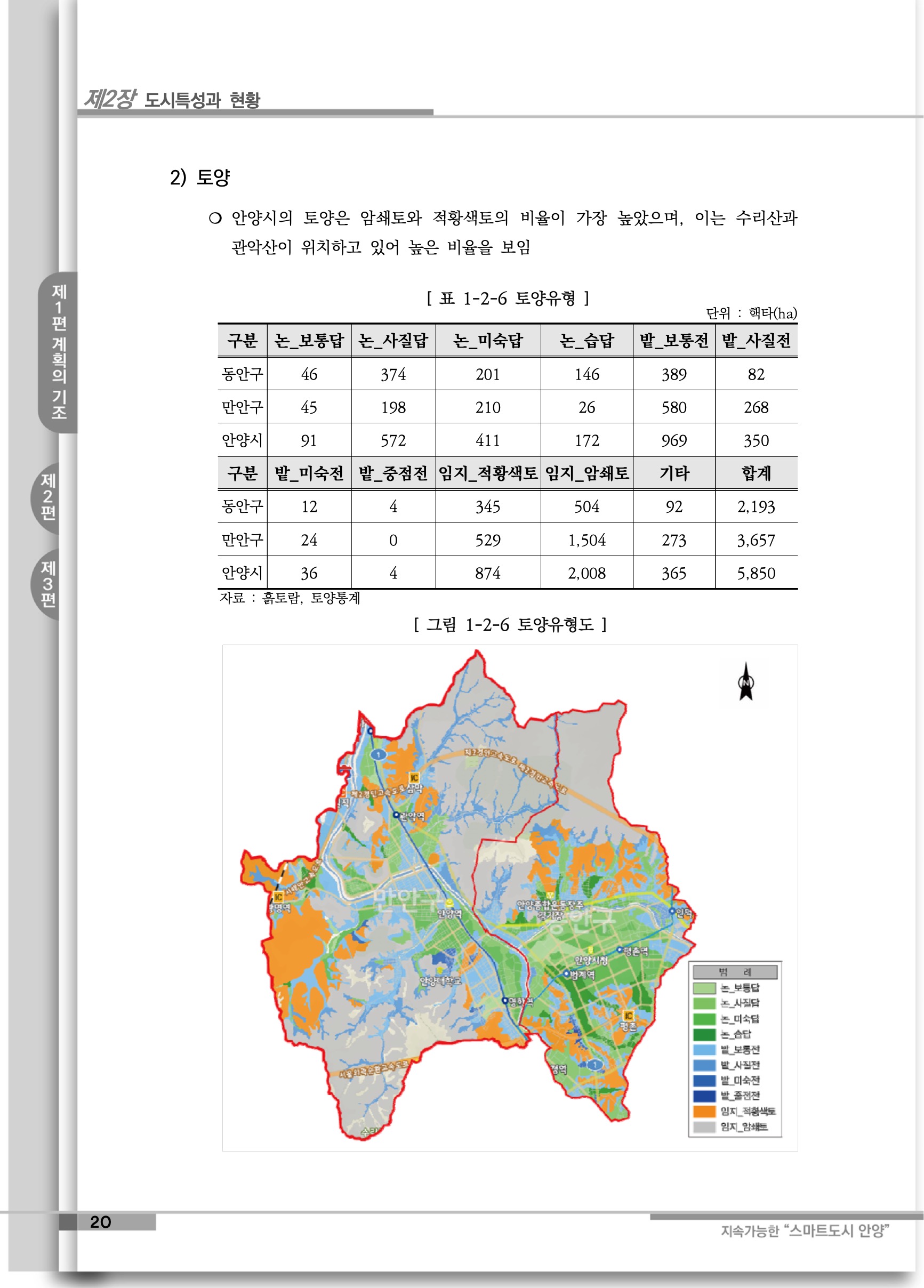
Task: Click the 임지_암쇄토 gray legend swatch
Action: (x=704, y=1126)
